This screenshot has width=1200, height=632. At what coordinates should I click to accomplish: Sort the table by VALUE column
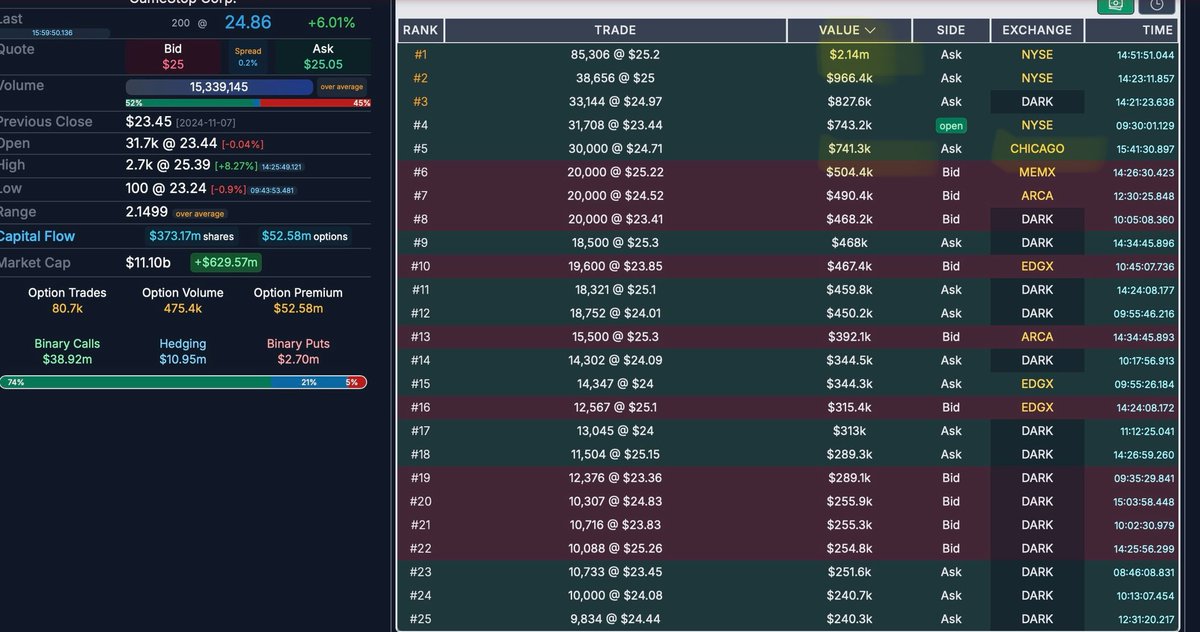pos(848,30)
